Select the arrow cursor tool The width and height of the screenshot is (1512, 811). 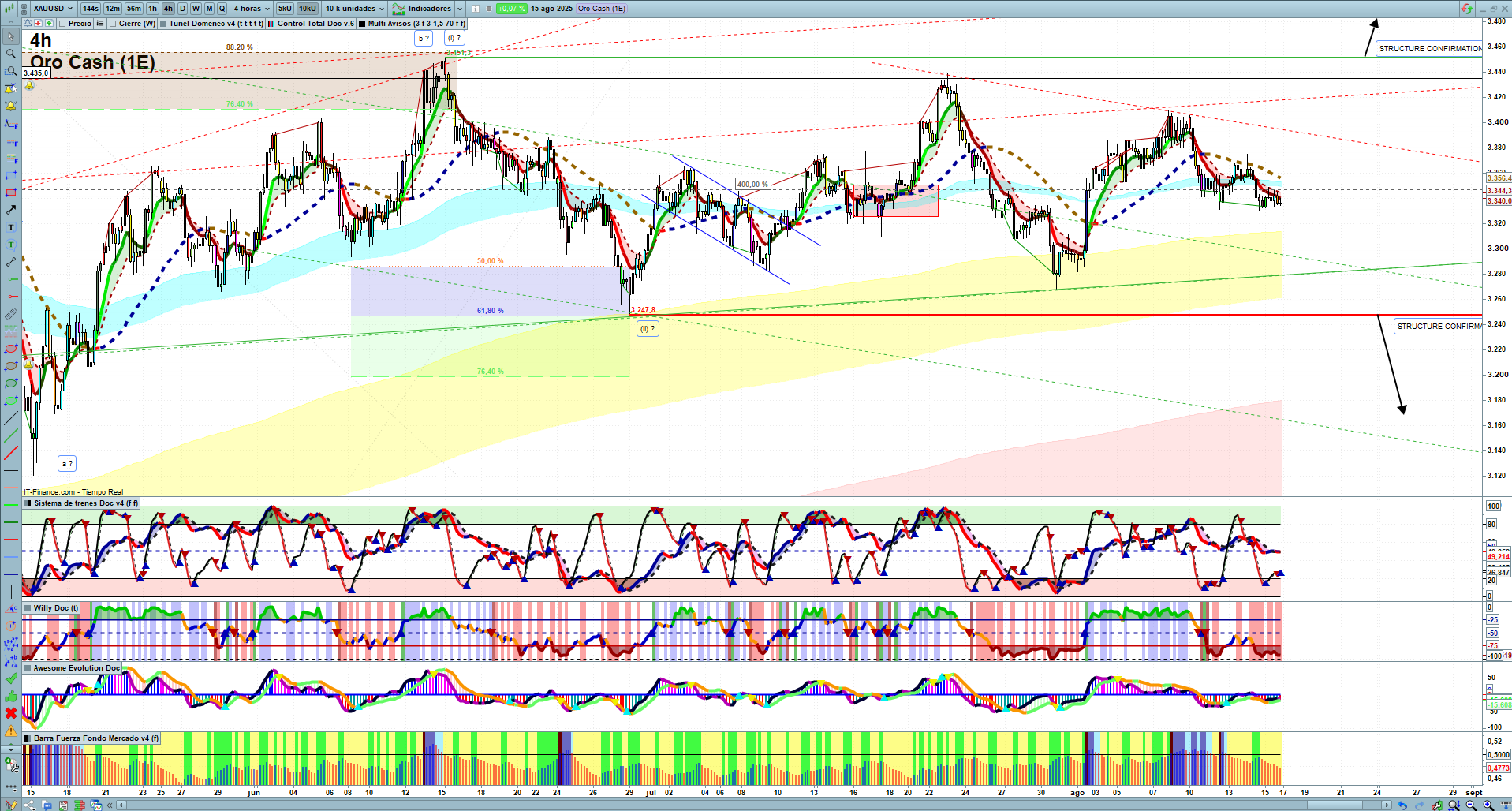(11, 36)
